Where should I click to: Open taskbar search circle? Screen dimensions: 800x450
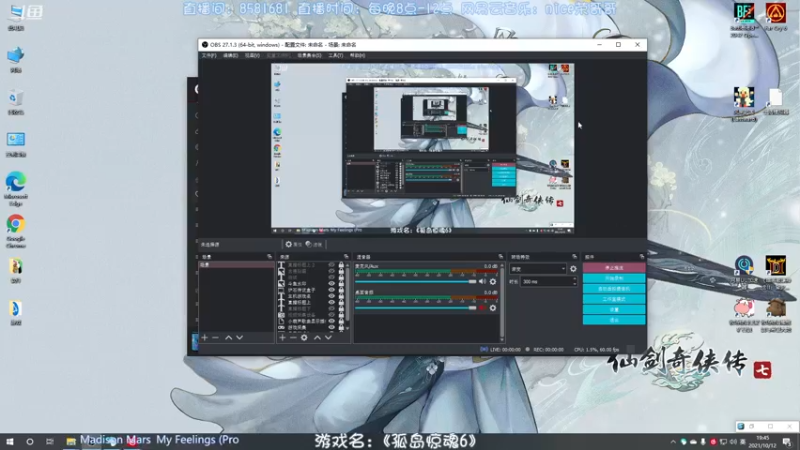(30, 441)
